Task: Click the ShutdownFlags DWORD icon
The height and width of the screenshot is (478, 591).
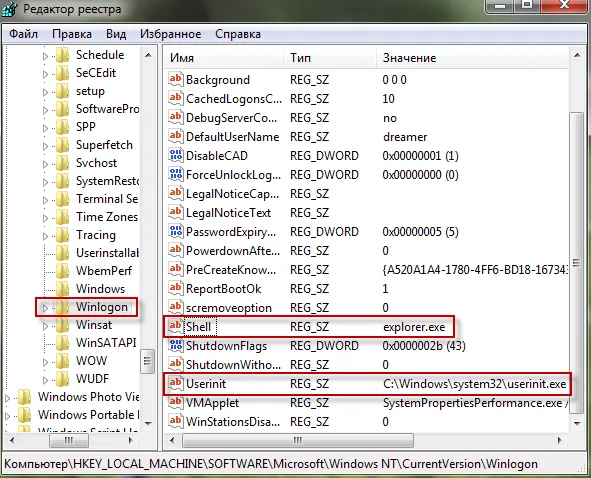Action: pos(175,345)
